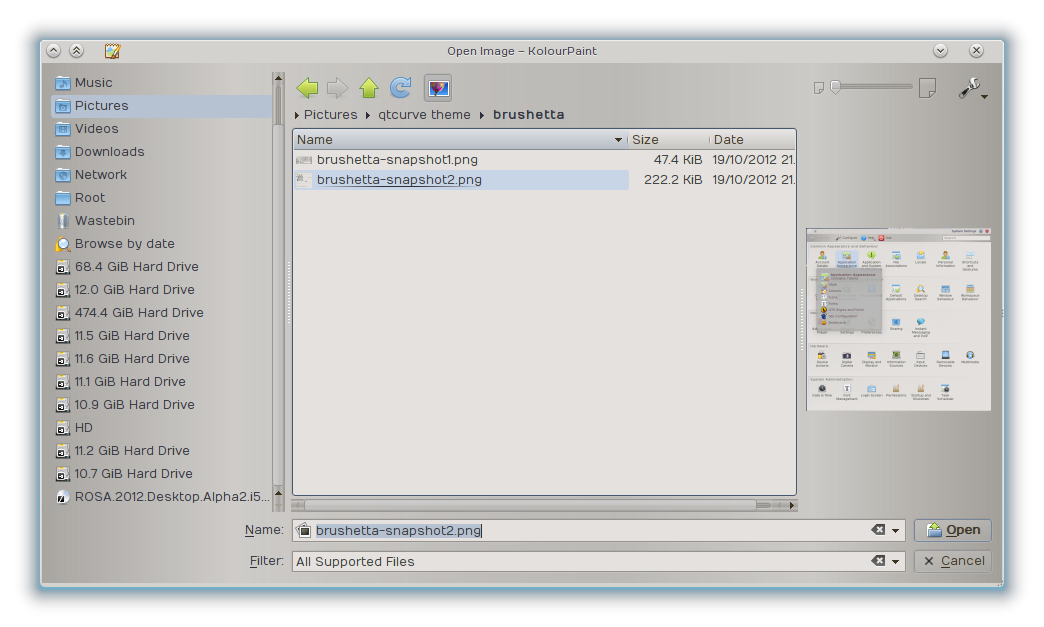Open the Wastebin place

(161, 220)
